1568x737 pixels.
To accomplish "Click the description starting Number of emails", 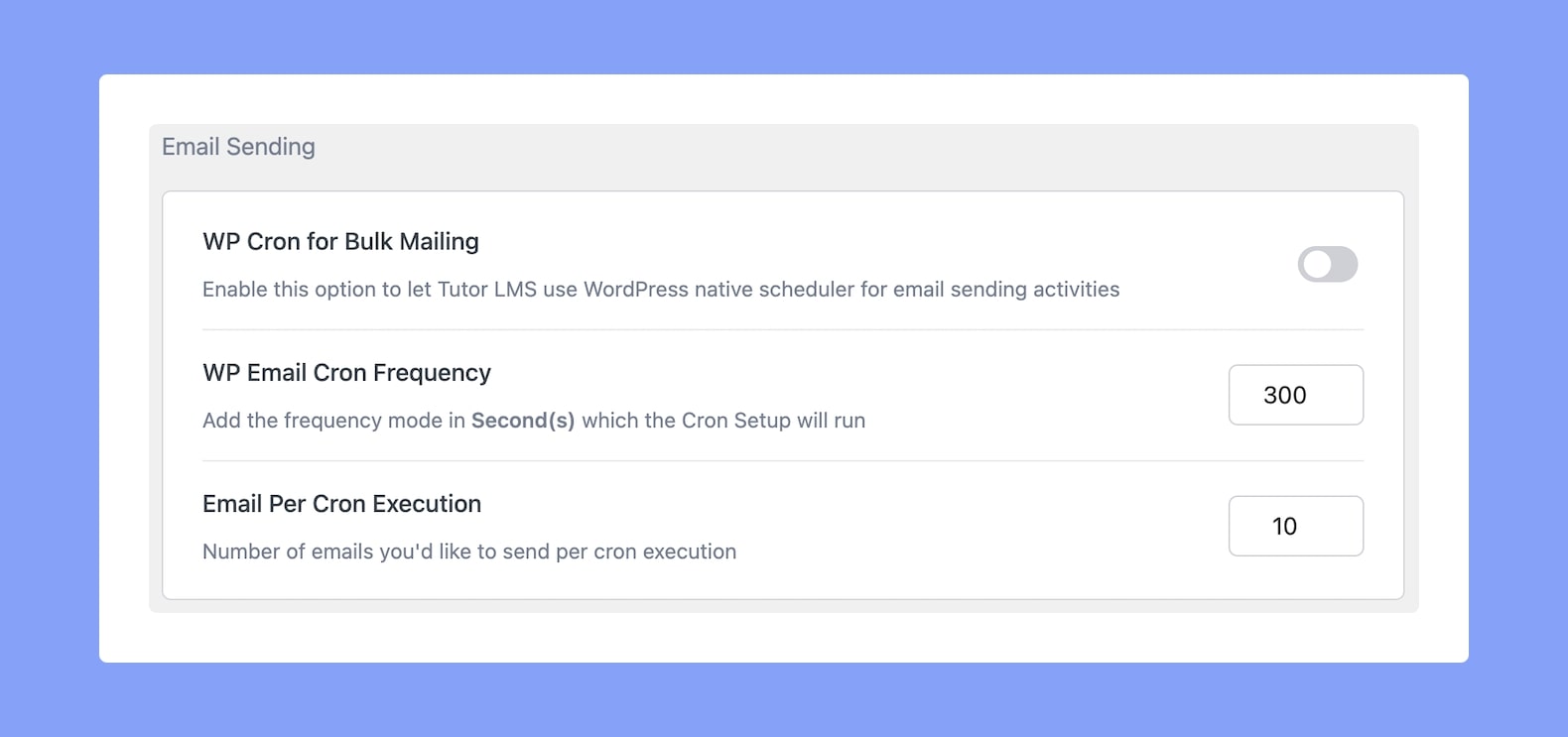I will pyautogui.click(x=469, y=552).
